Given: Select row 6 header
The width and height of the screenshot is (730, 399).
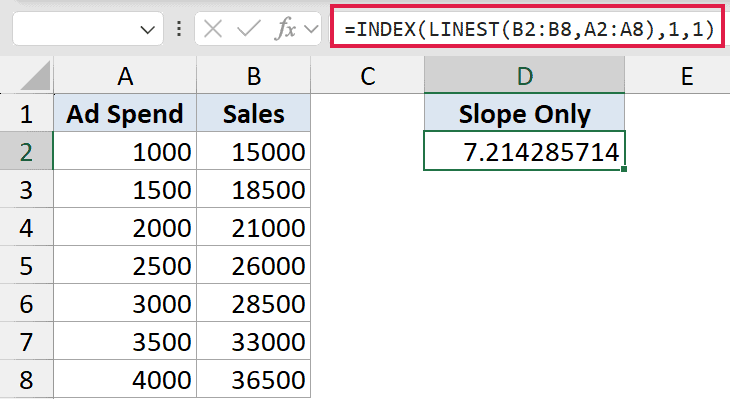Looking at the screenshot, I should coord(27,303).
